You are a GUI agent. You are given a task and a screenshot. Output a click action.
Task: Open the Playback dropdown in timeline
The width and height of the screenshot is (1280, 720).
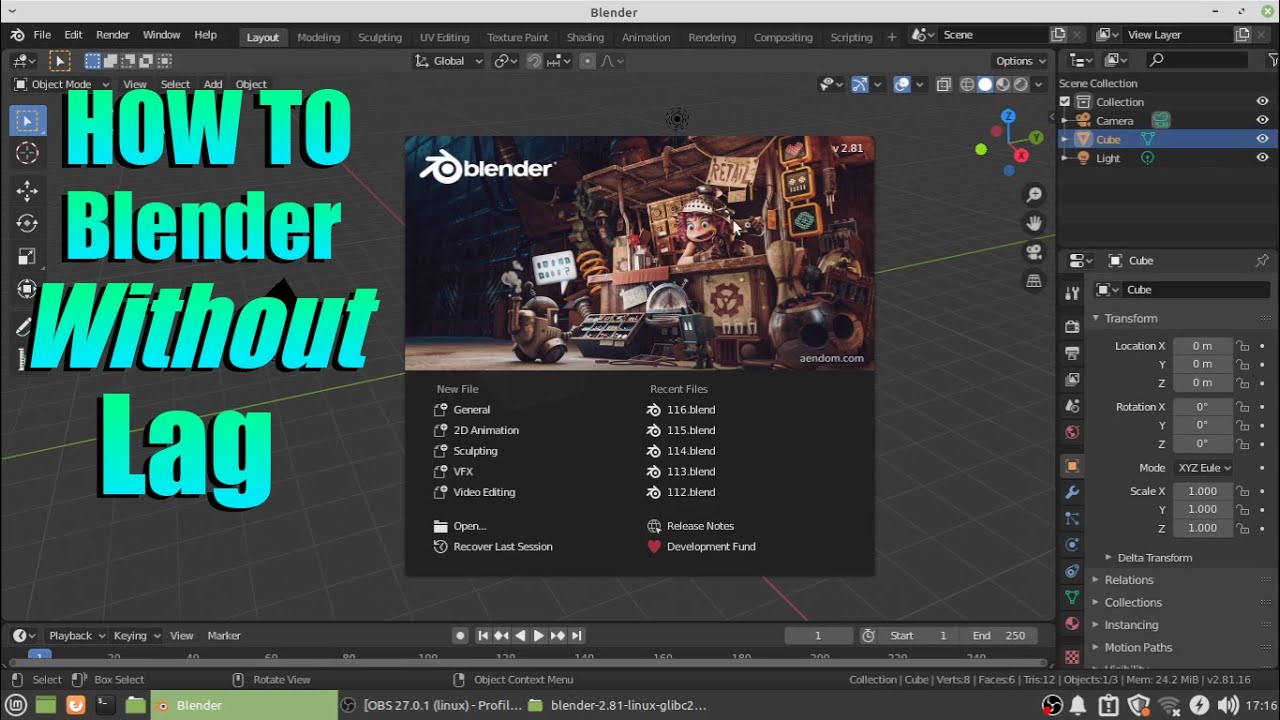pos(77,635)
